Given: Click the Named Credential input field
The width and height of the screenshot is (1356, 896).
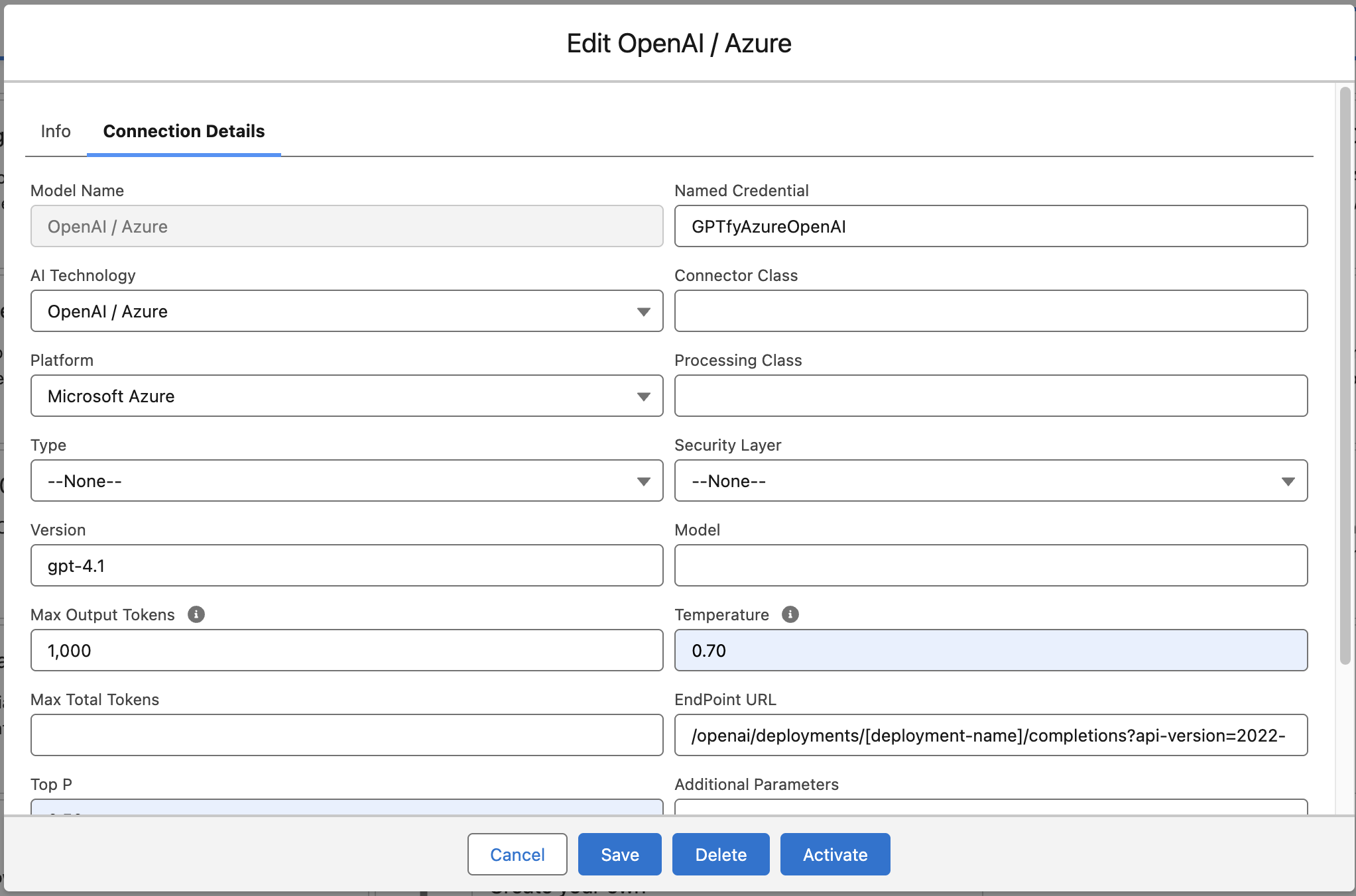Looking at the screenshot, I should [990, 226].
